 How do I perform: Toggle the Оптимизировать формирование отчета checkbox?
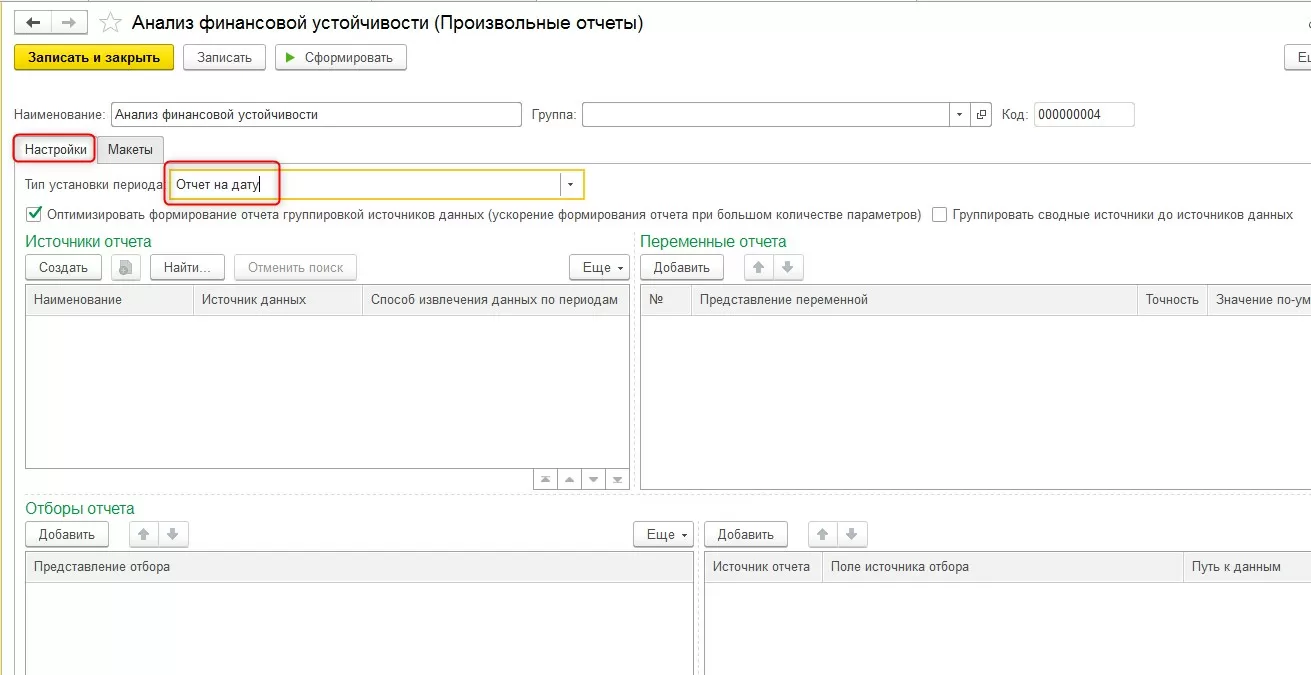pyautogui.click(x=35, y=214)
